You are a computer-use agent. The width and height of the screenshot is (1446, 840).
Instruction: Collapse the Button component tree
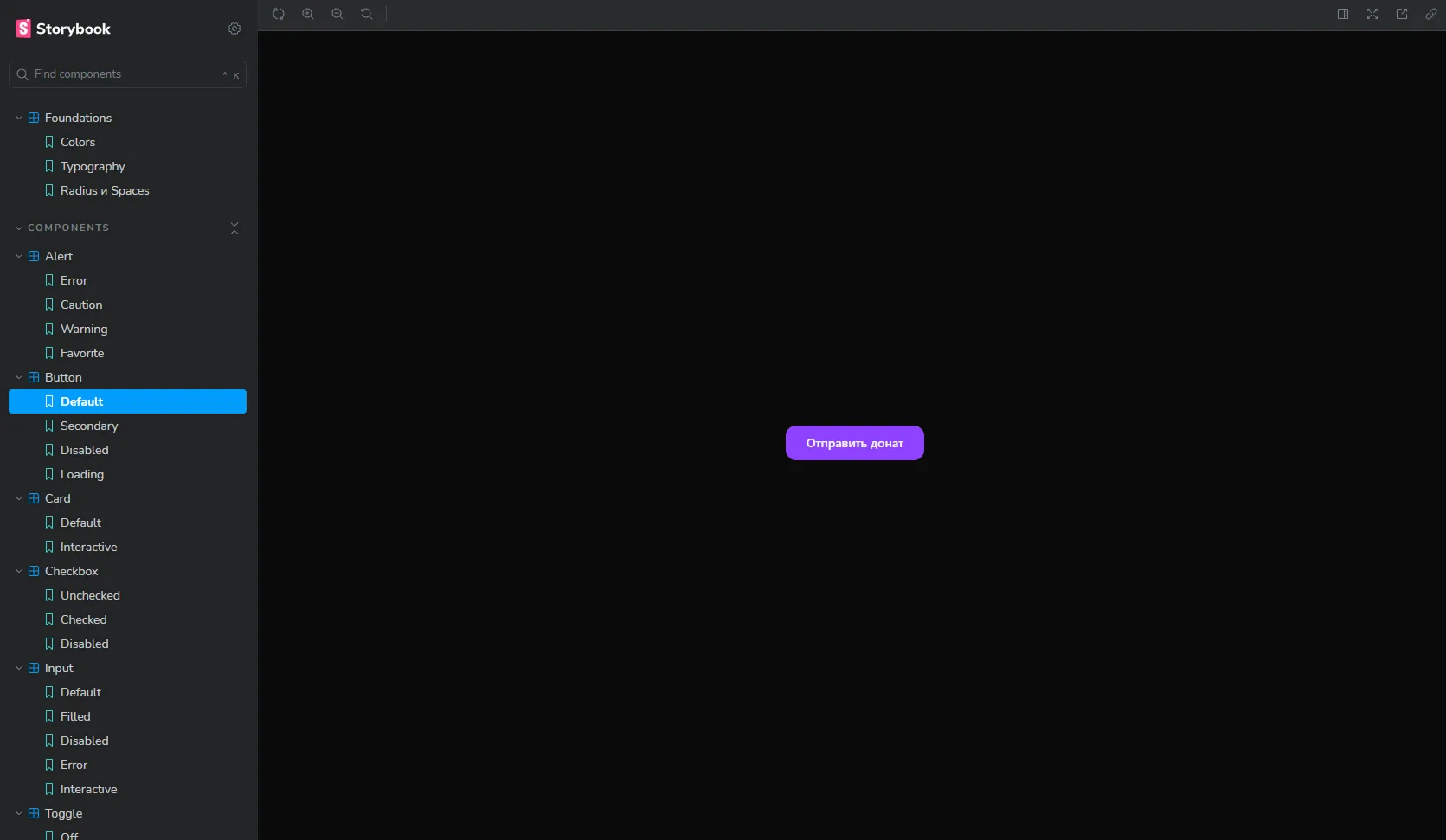coord(128,377)
